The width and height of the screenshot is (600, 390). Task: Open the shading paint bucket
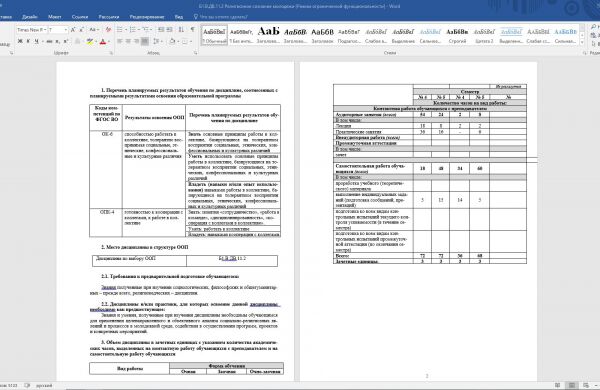coord(172,41)
